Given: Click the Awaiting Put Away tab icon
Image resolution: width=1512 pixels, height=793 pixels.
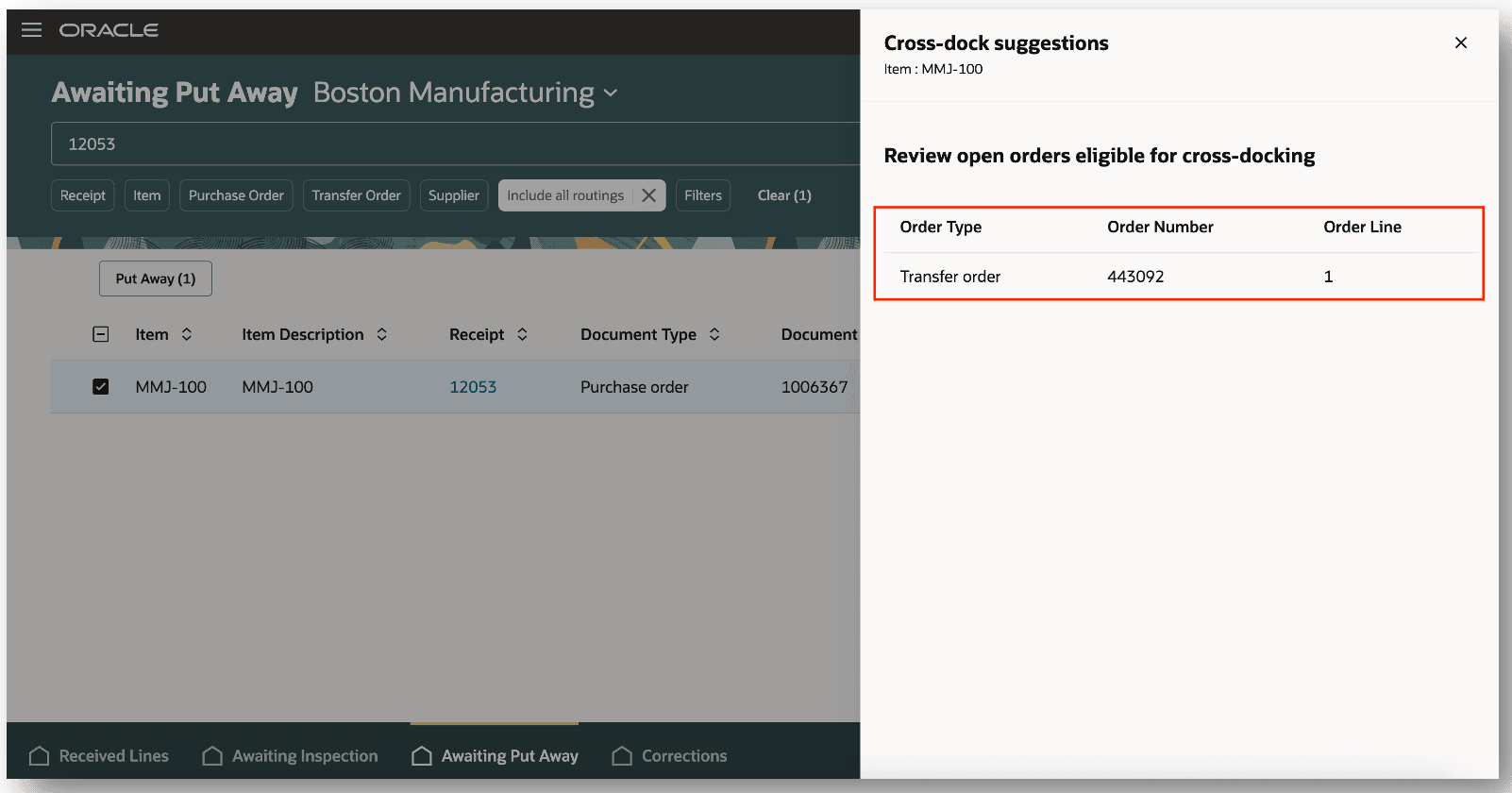Looking at the screenshot, I should (422, 756).
